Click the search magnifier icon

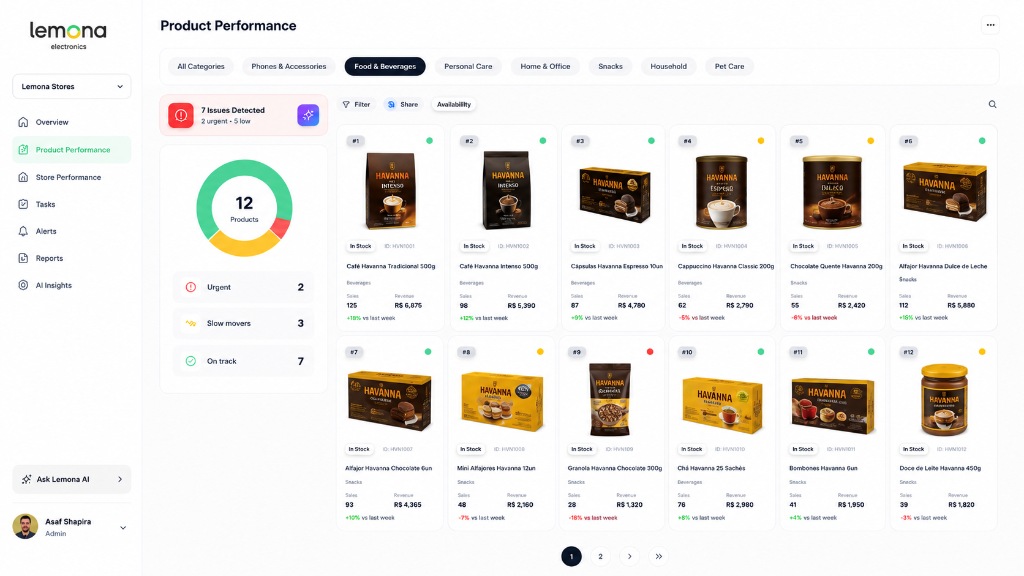pyautogui.click(x=992, y=104)
